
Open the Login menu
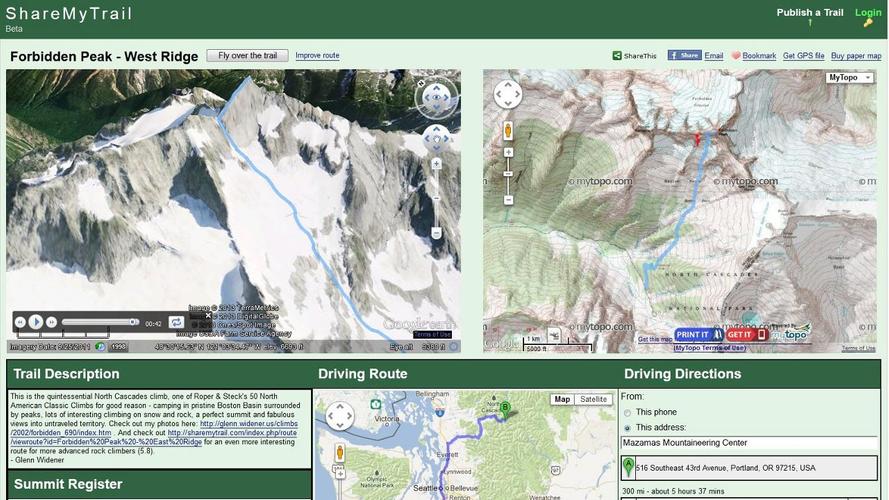pyautogui.click(x=868, y=13)
